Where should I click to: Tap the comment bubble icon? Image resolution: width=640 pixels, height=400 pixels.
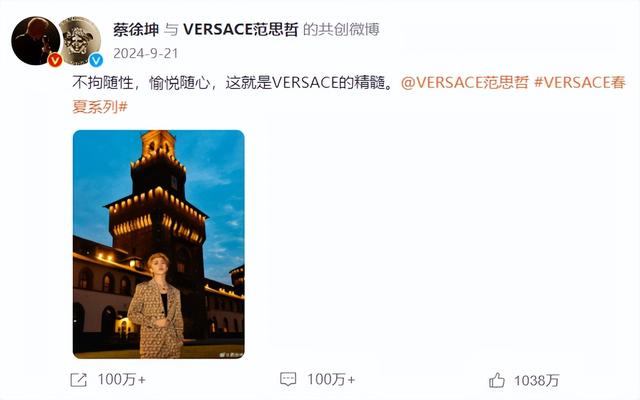click(288, 380)
